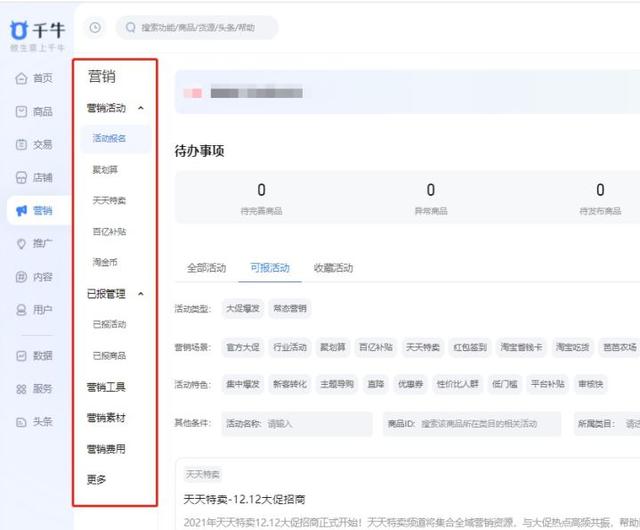Switch to the 收藏活动 tab
The height and width of the screenshot is (530, 640).
coord(333,268)
